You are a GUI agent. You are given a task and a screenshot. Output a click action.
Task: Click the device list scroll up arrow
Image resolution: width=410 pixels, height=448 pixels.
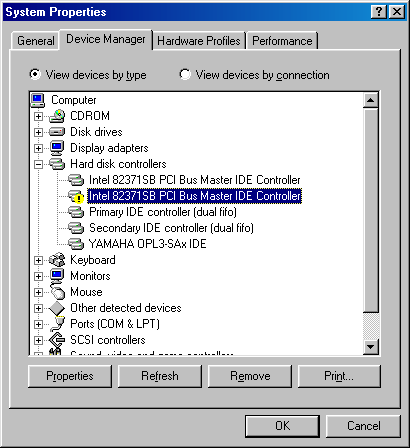[371, 100]
